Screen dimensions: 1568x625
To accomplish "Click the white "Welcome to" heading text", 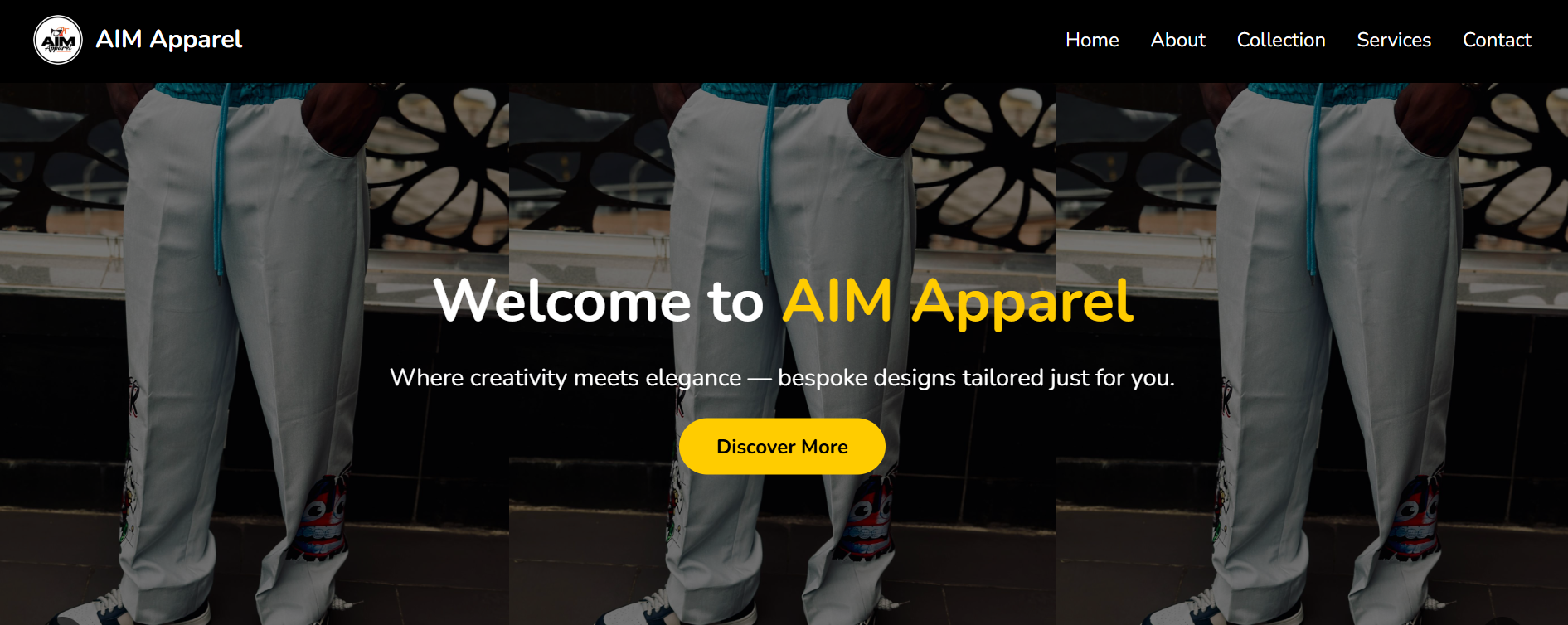I will [599, 301].
